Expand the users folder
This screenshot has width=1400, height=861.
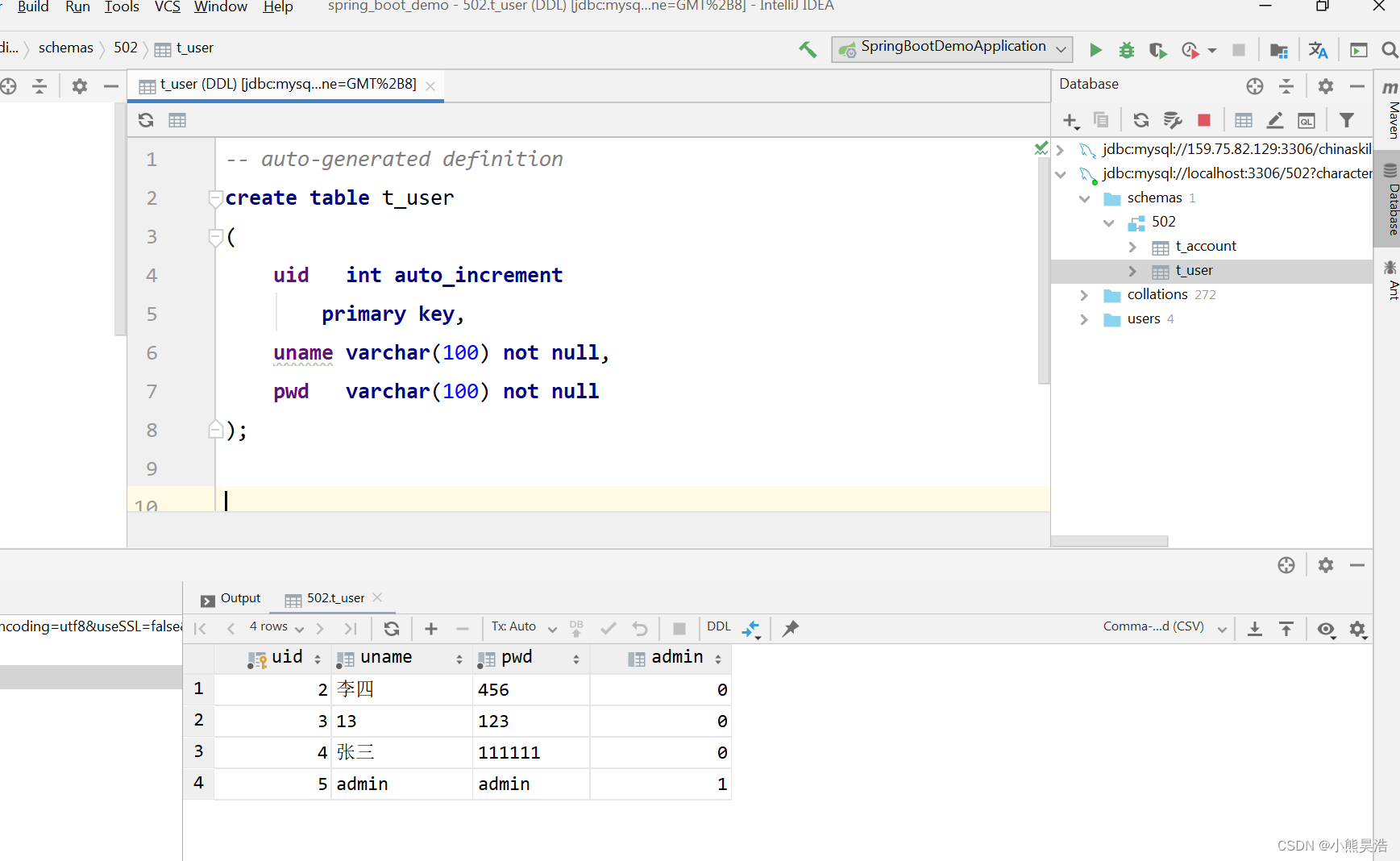[x=1085, y=319]
